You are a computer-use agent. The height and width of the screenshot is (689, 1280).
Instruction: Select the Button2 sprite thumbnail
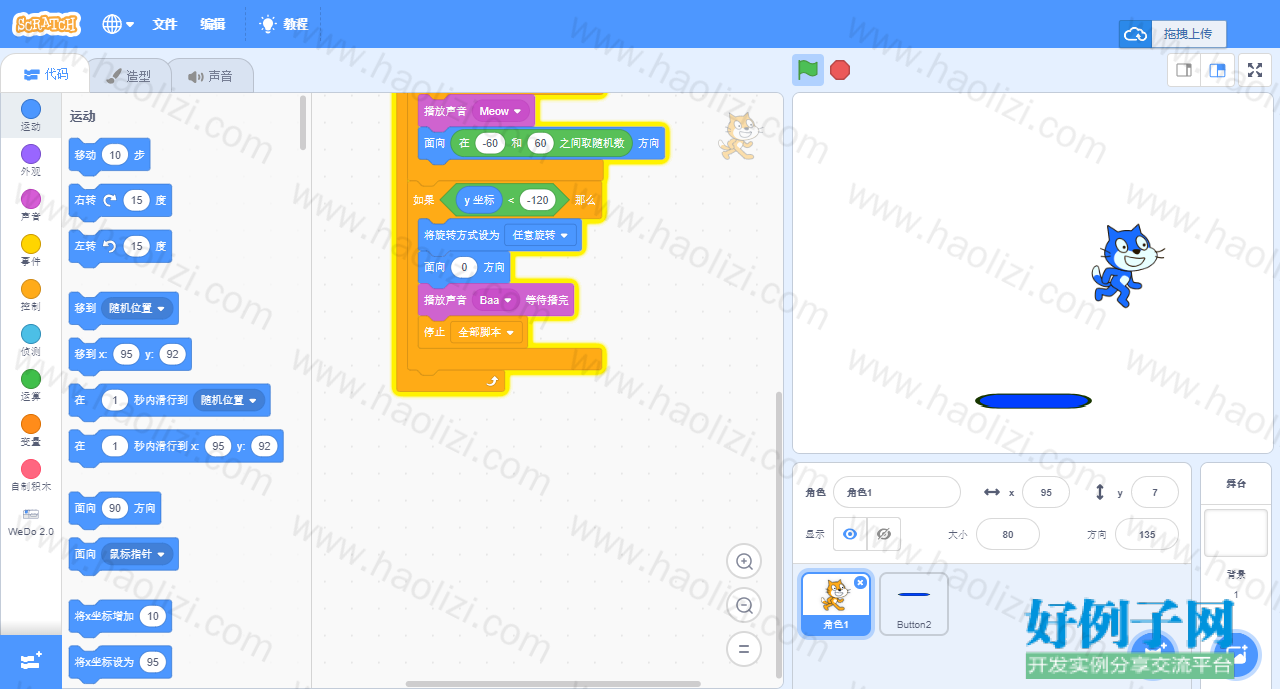[914, 603]
